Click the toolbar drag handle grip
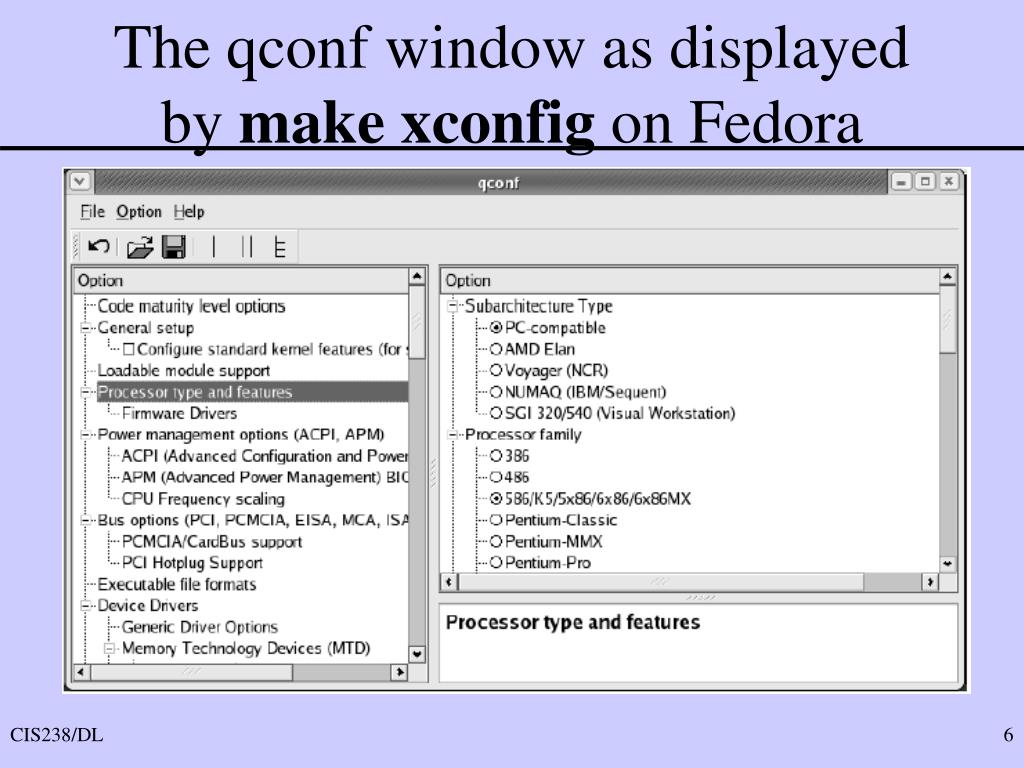The height and width of the screenshot is (768, 1024). tap(77, 247)
